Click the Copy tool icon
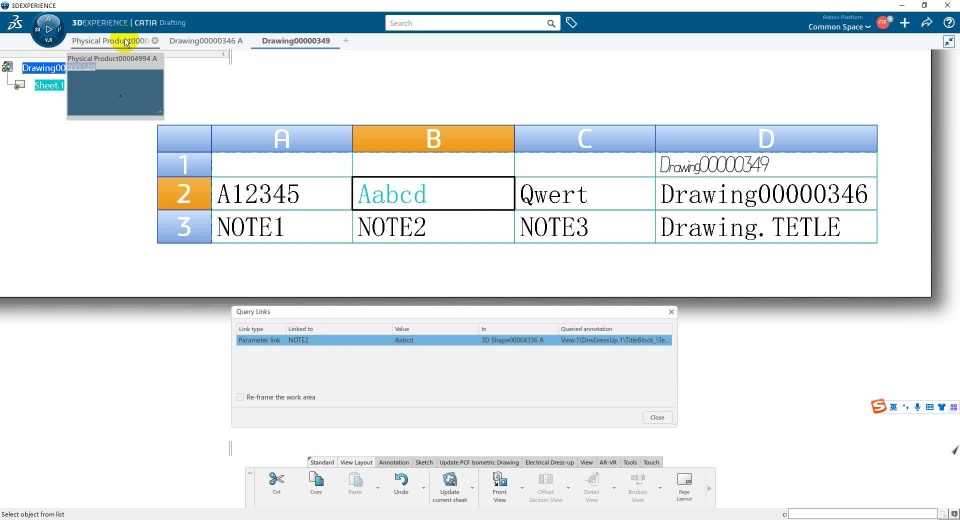 tap(316, 479)
